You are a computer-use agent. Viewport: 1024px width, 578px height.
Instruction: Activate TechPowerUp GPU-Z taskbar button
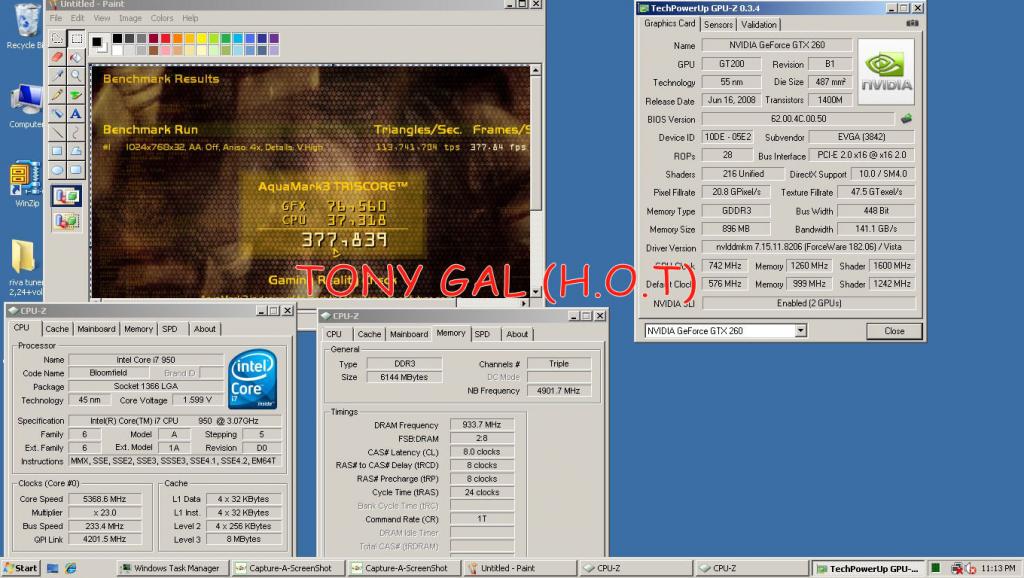tap(869, 568)
